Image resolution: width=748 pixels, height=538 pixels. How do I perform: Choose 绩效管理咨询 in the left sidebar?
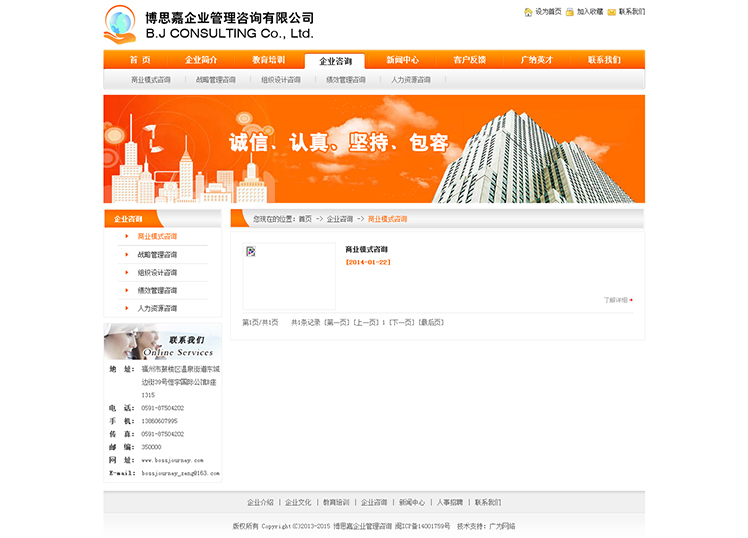pyautogui.click(x=157, y=291)
